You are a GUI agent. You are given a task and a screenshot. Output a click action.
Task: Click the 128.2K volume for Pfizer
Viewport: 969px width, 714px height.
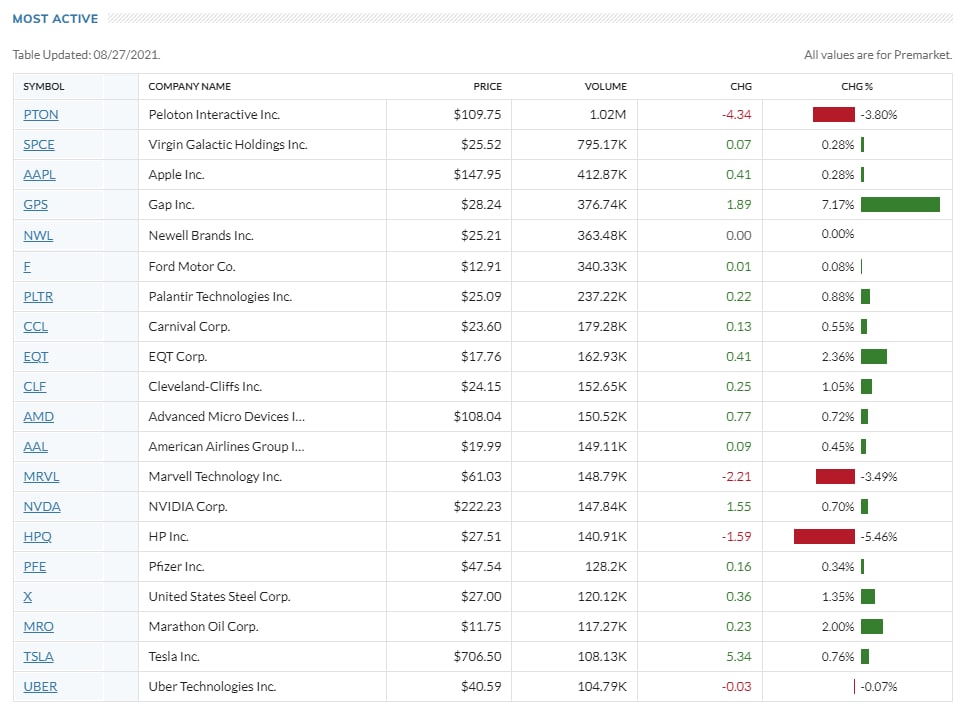[606, 566]
